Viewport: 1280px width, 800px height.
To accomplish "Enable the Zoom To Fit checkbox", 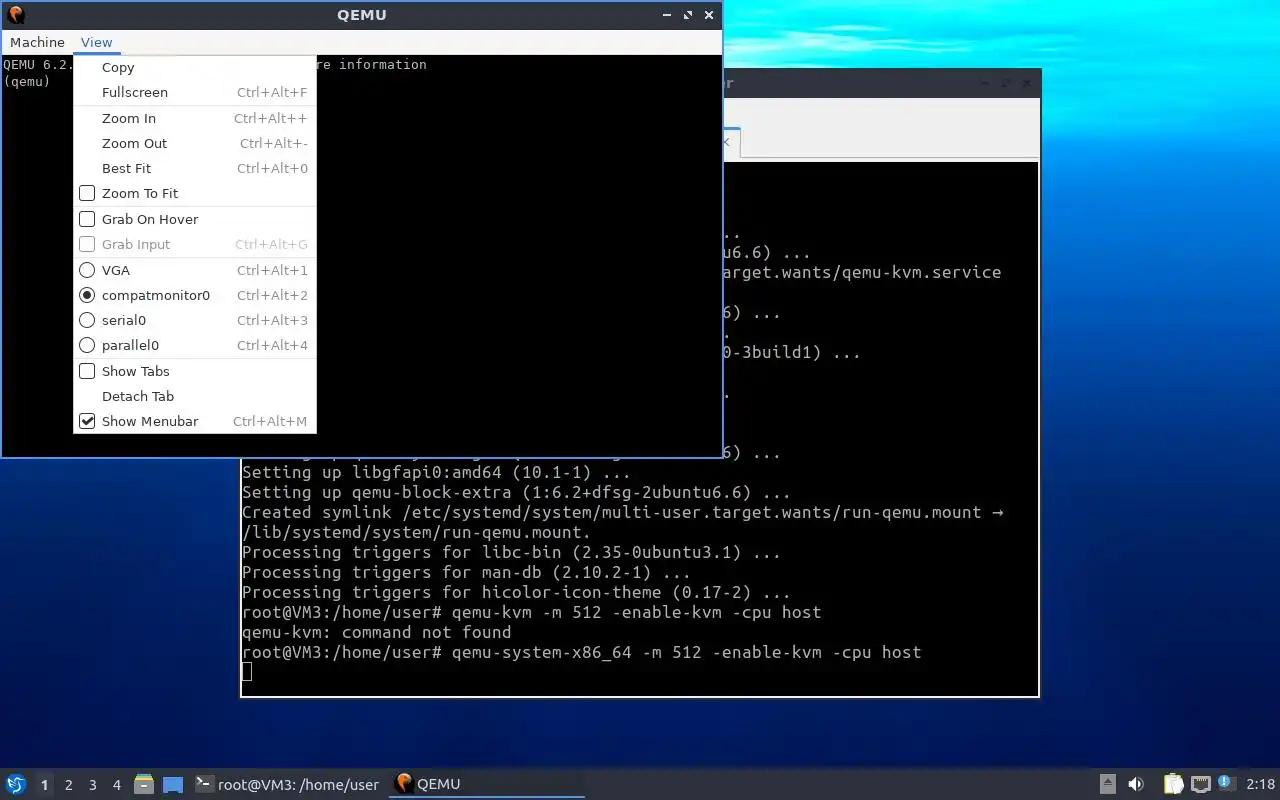I will (x=87, y=193).
